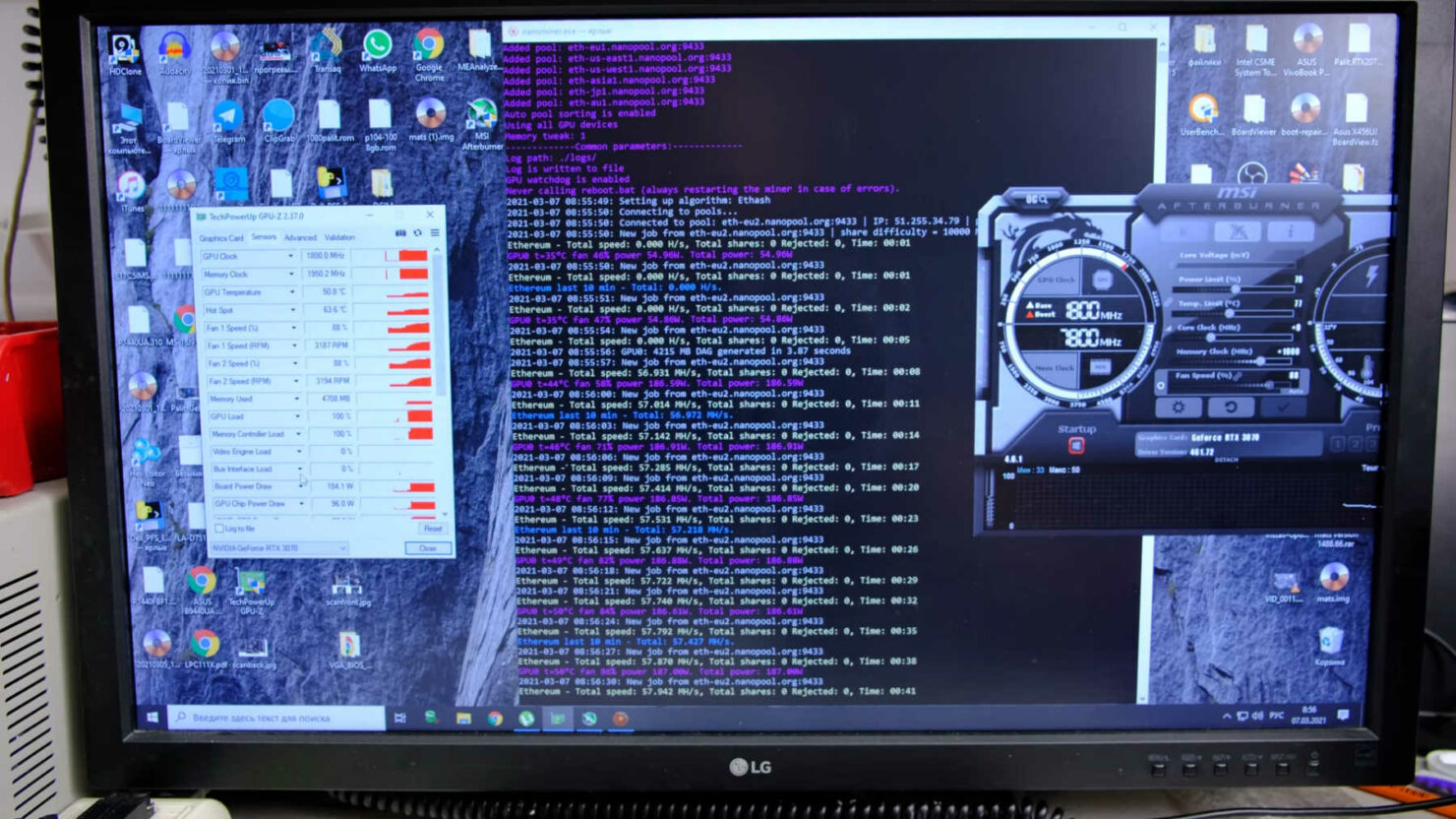Click Reset button in GPU-Z
Viewport: 1456px width, 819px height.
(x=432, y=529)
